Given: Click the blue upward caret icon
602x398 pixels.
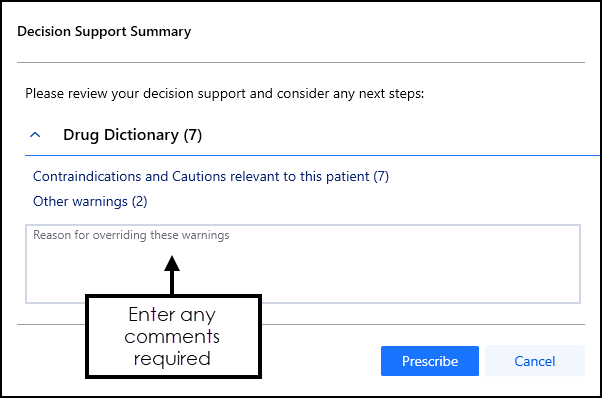Looking at the screenshot, I should pyautogui.click(x=35, y=135).
